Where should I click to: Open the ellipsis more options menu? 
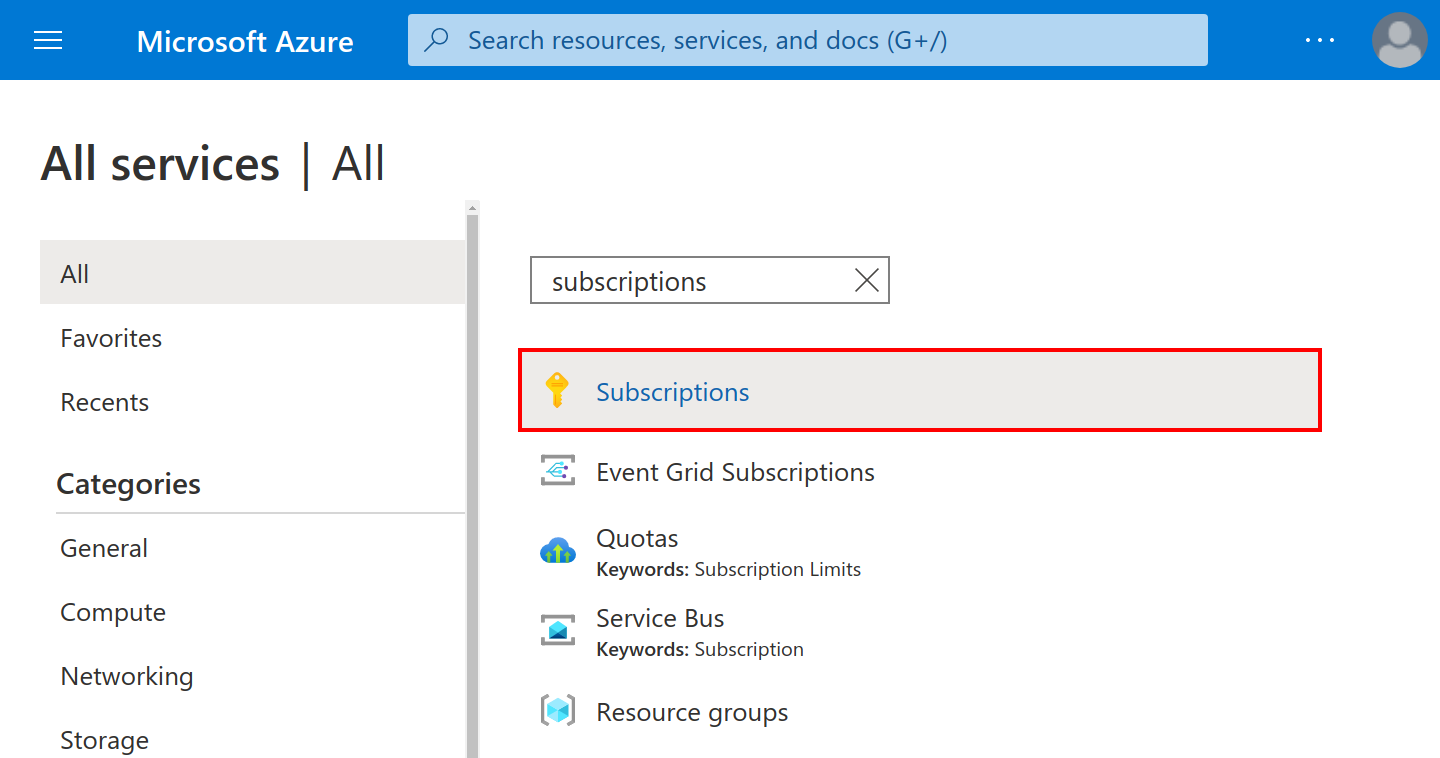(x=1320, y=40)
